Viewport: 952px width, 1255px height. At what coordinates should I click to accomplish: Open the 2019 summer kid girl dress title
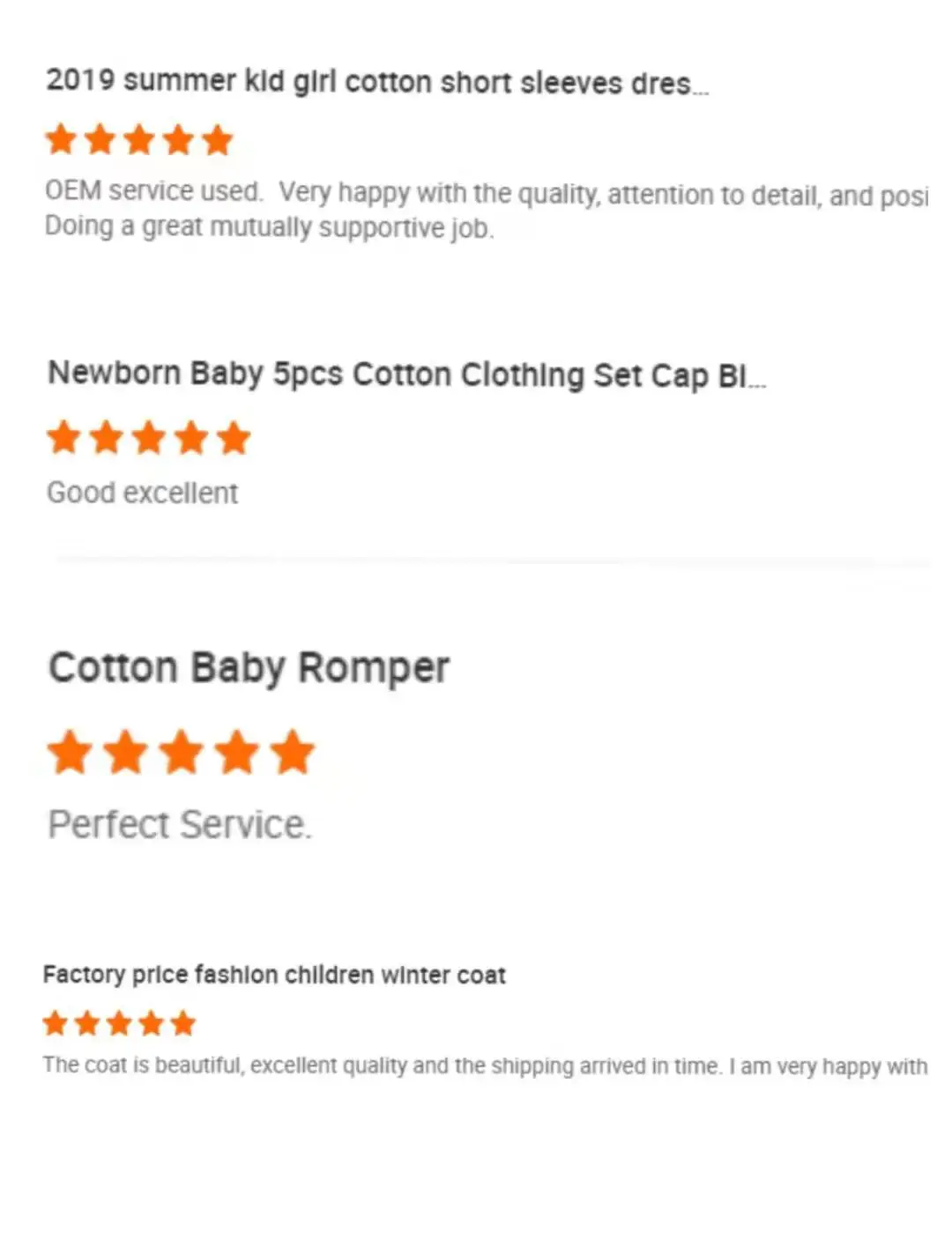pyautogui.click(x=377, y=81)
